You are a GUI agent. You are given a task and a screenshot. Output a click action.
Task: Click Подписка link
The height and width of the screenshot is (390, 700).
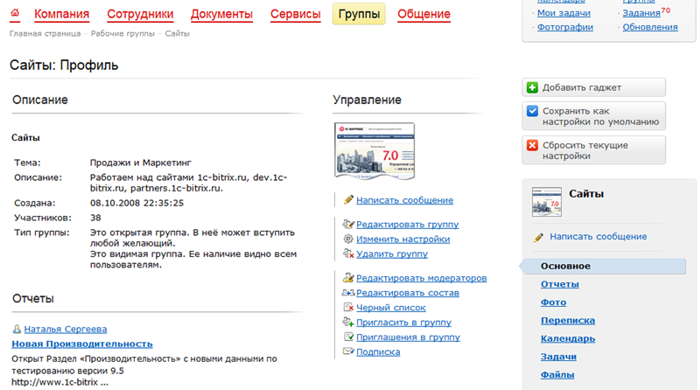point(378,352)
